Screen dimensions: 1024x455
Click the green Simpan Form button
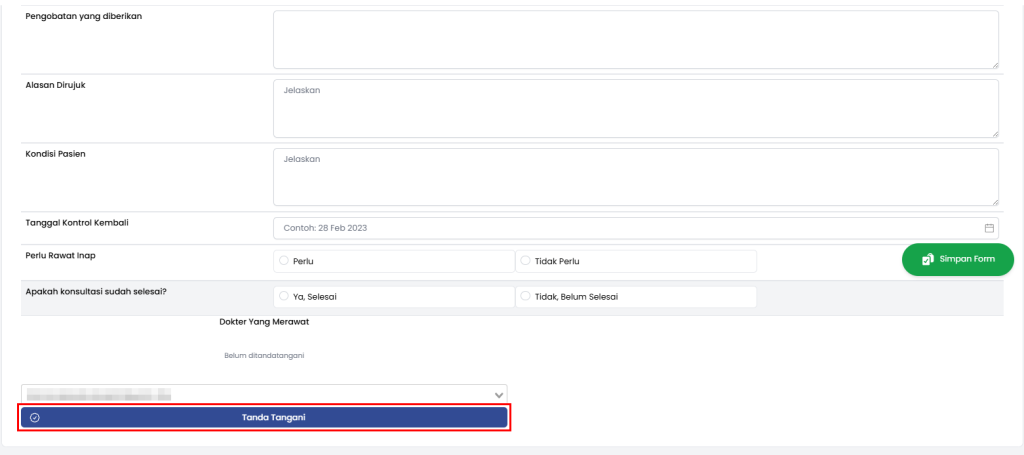click(x=957, y=259)
